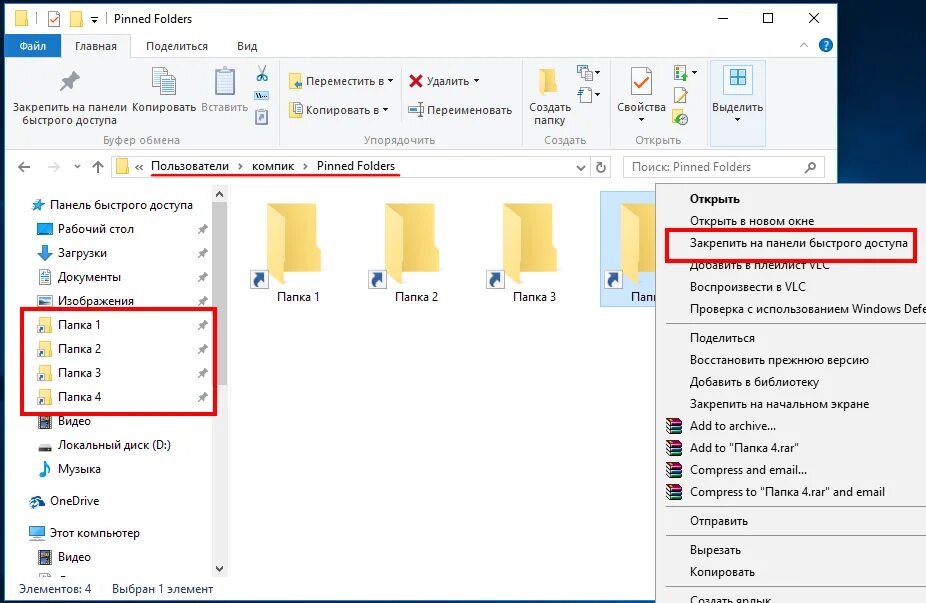Click the Копировать ribbon icon
This screenshot has width=926, height=603.
[x=164, y=82]
